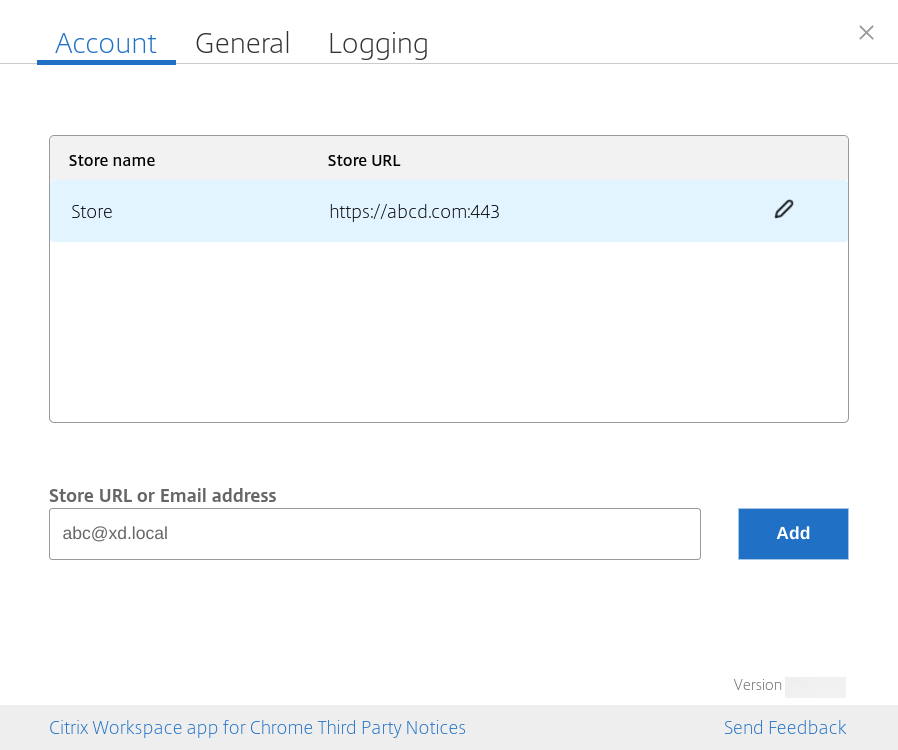Viewport: 898px width, 750px height.
Task: Click the blank version number box
Action: point(815,687)
